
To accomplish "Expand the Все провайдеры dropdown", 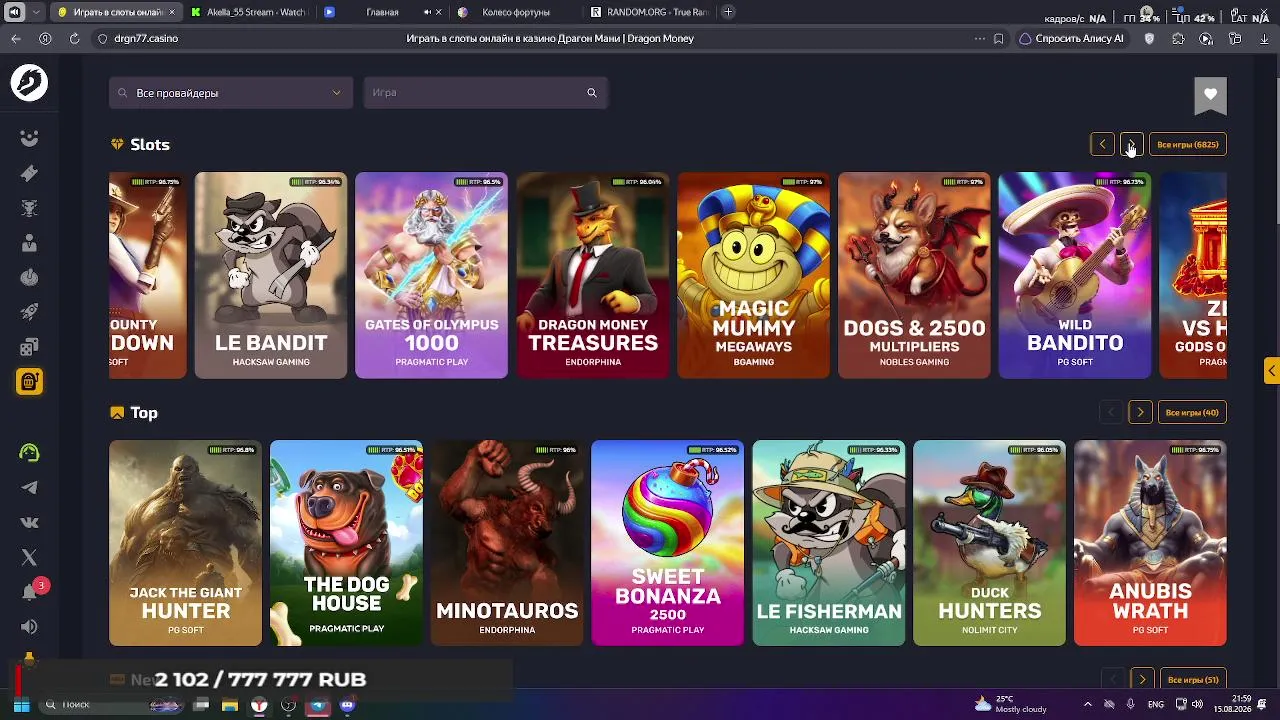I will pyautogui.click(x=230, y=93).
